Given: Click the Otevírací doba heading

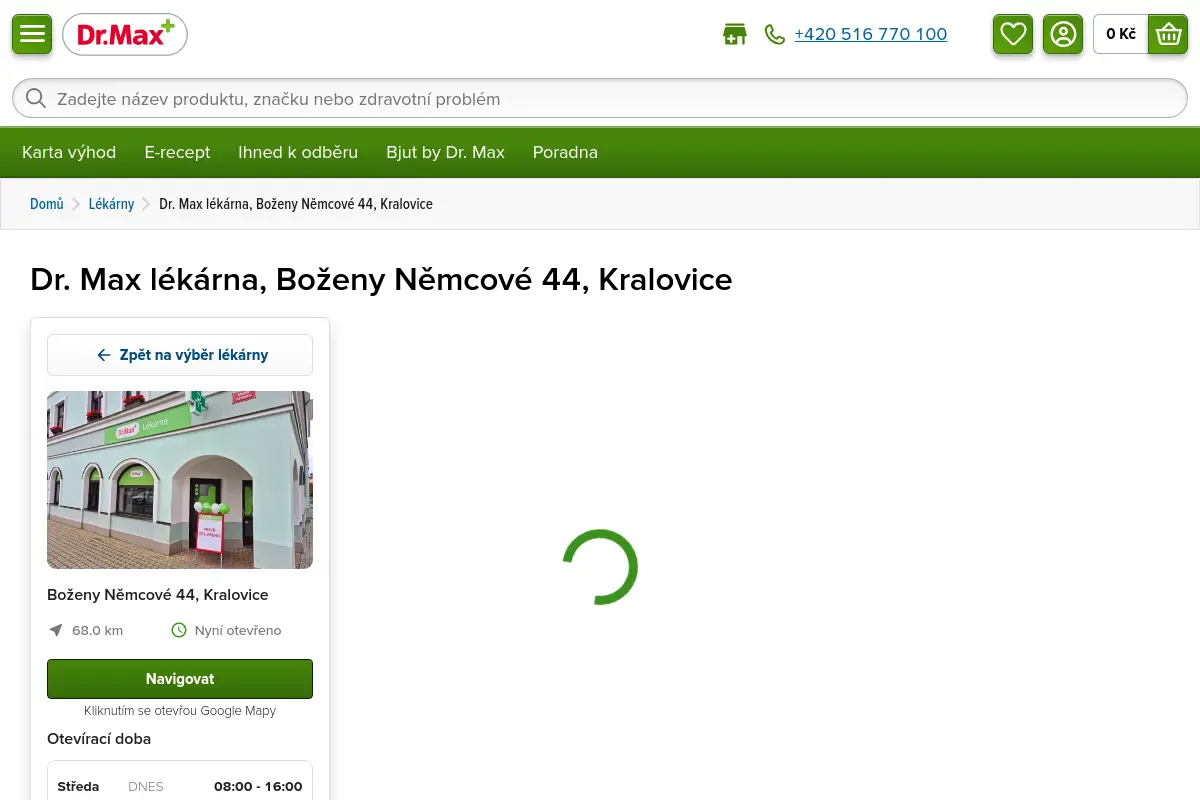Looking at the screenshot, I should [99, 739].
